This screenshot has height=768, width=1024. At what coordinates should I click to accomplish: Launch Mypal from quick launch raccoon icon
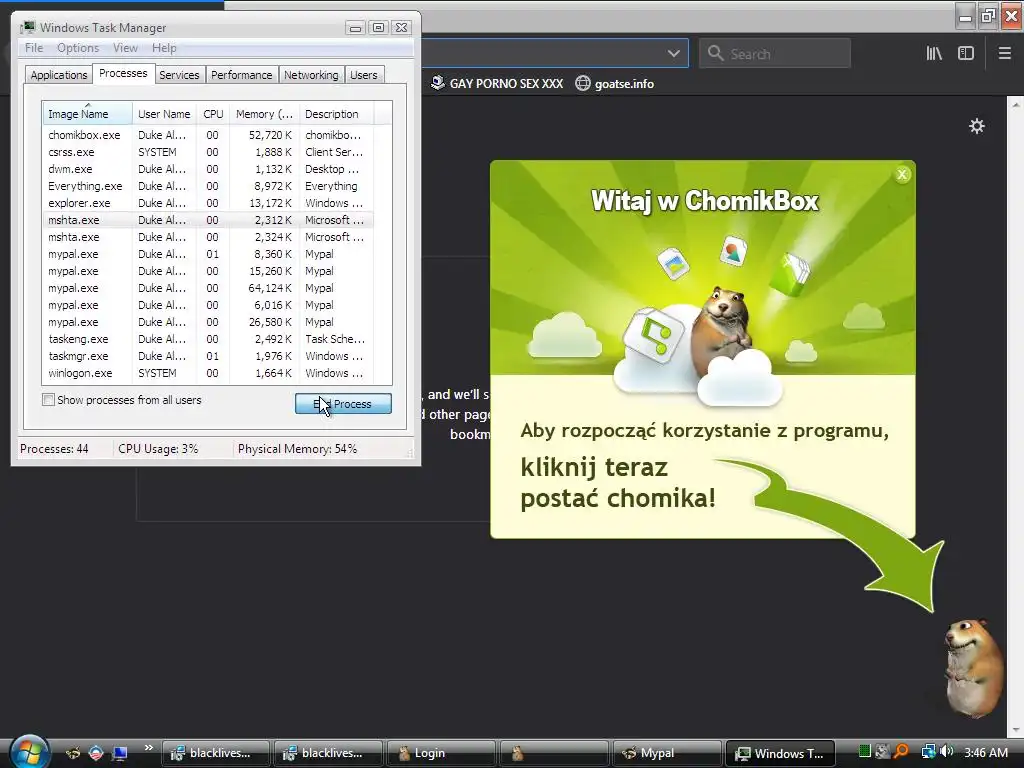(x=72, y=753)
